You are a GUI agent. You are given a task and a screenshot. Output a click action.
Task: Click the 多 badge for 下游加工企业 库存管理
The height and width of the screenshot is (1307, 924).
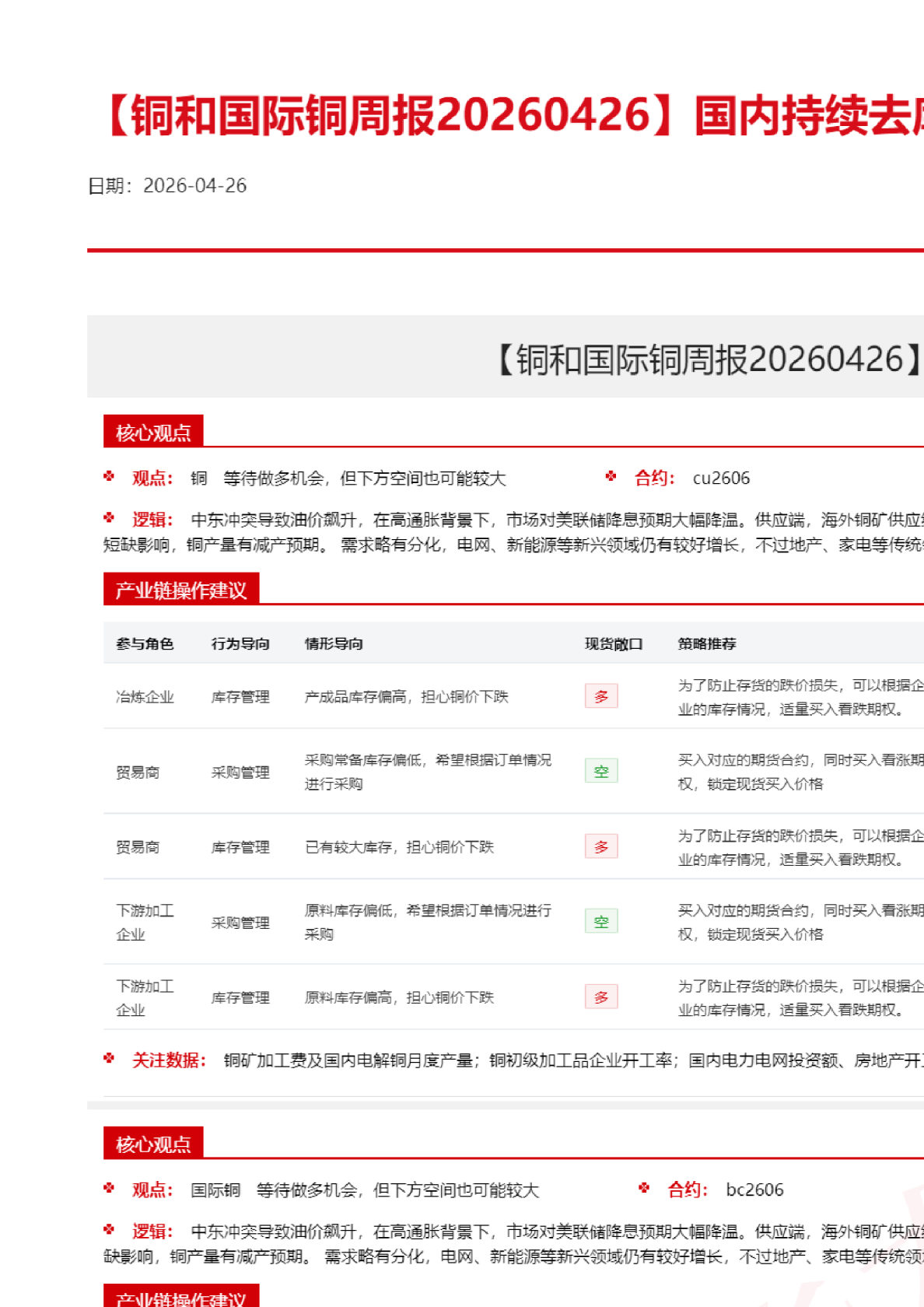point(601,997)
